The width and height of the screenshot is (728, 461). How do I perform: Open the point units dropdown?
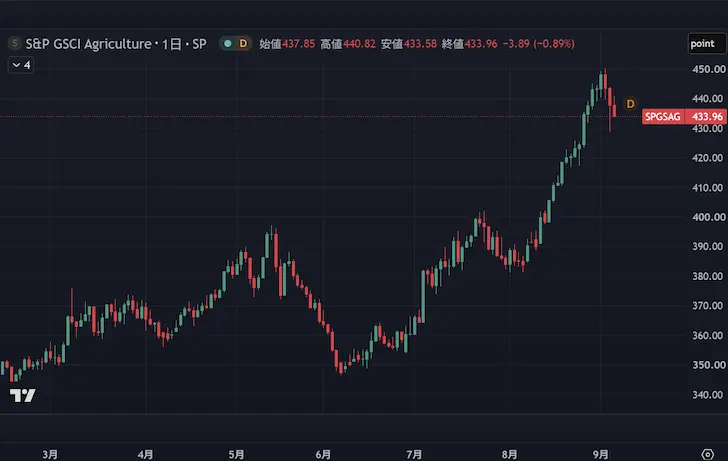[705, 44]
